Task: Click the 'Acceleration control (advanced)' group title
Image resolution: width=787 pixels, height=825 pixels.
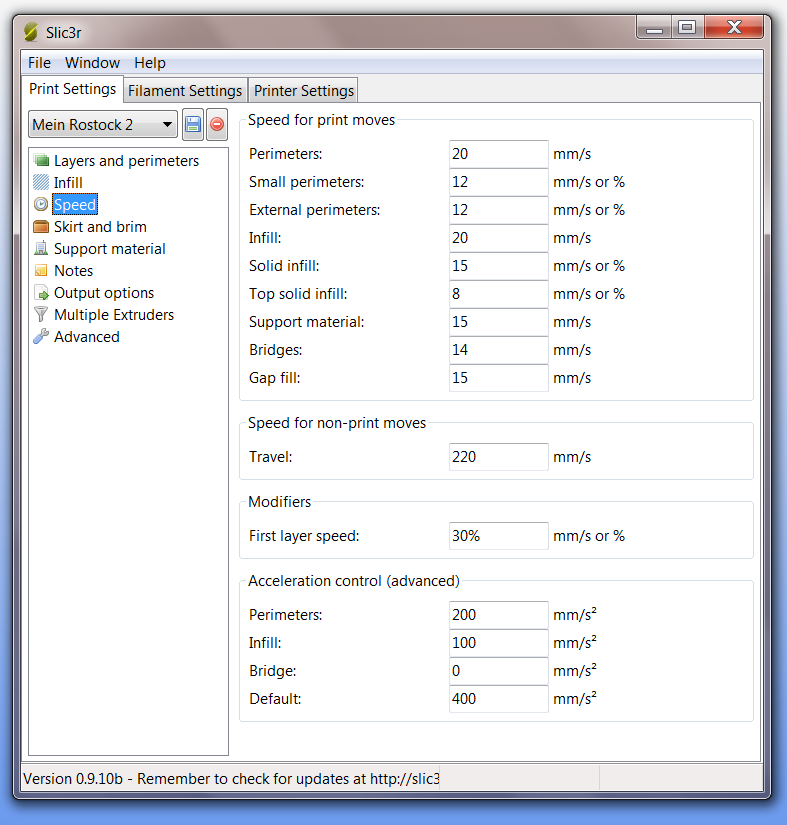Action: [354, 581]
